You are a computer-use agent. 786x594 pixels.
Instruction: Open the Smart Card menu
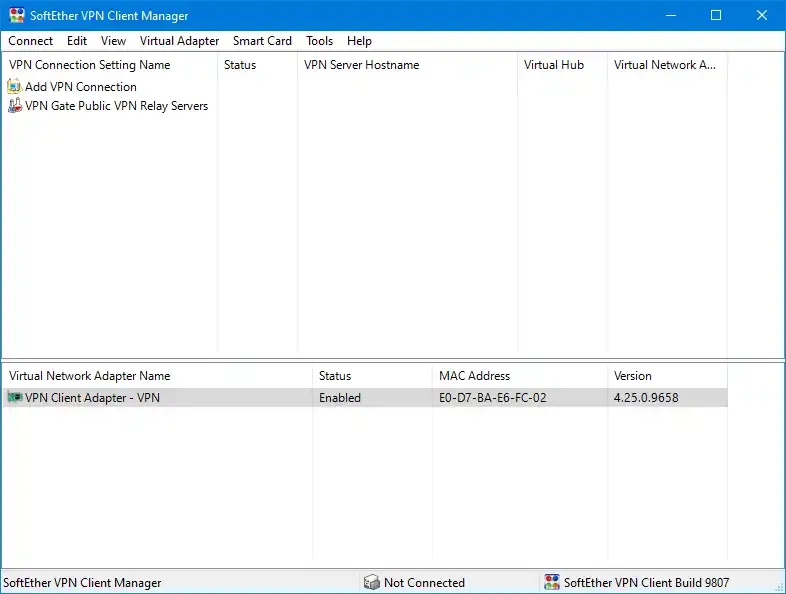[262, 41]
